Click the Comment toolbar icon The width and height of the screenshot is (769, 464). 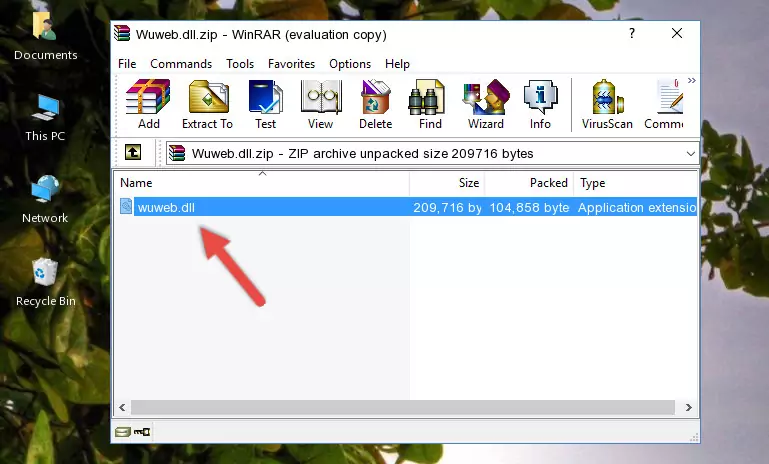point(665,104)
